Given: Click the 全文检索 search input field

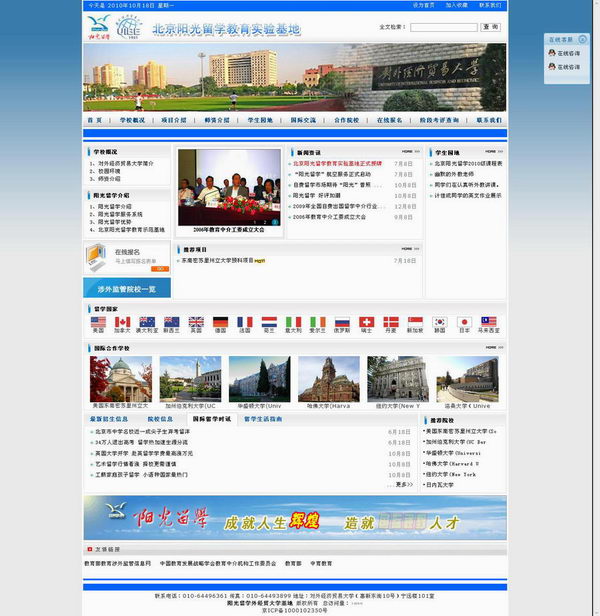Looking at the screenshot, I should 443,27.
